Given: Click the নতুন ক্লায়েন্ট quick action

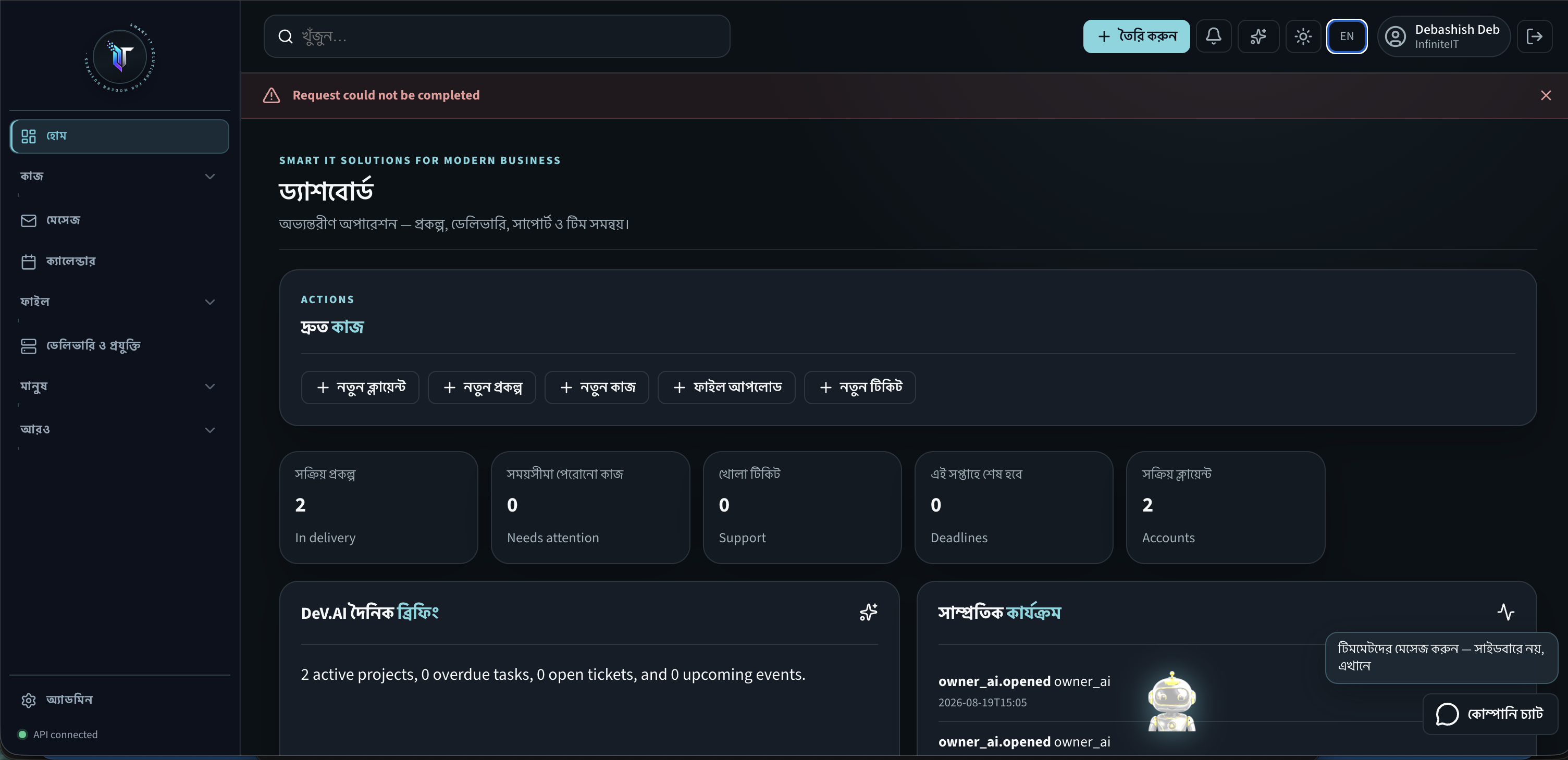Looking at the screenshot, I should click(x=360, y=388).
